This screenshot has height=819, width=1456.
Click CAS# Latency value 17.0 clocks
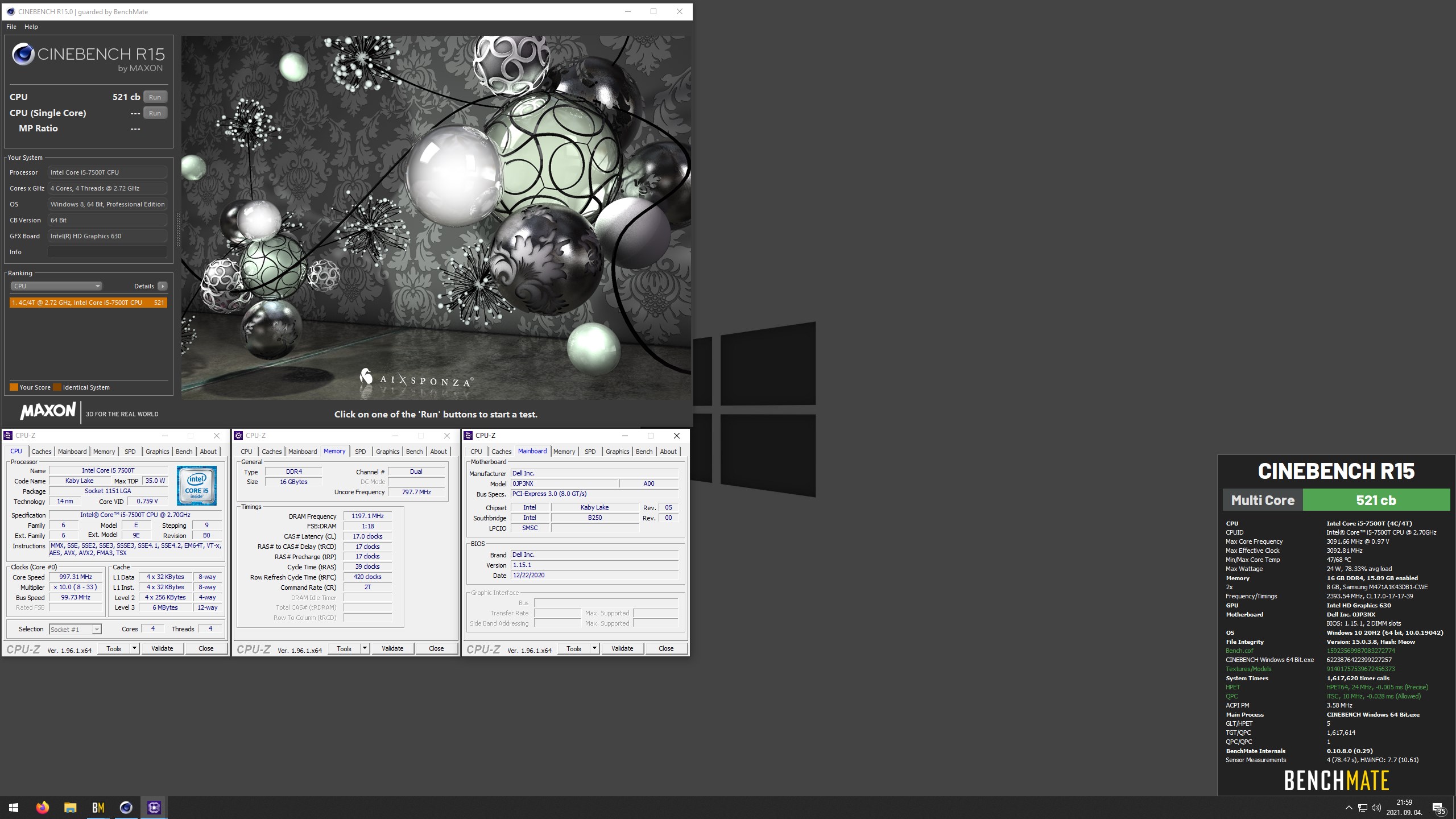pyautogui.click(x=367, y=537)
